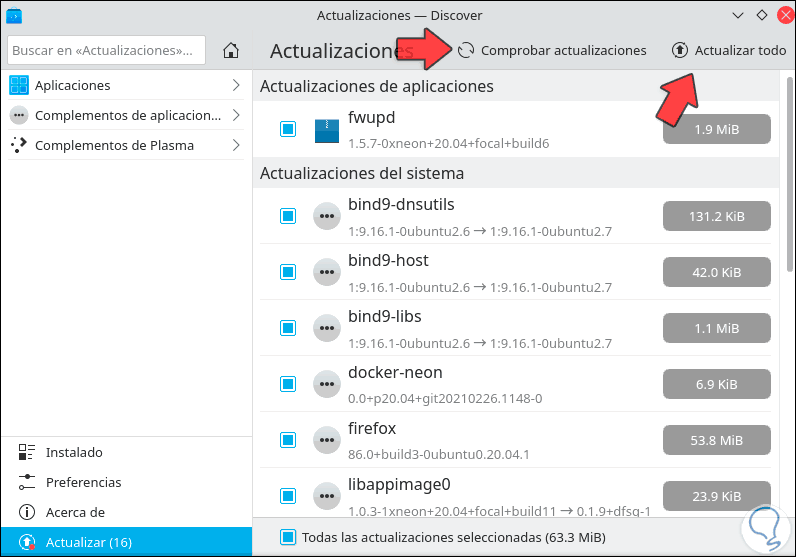Click the Complementos de Plasma icon
The width and height of the screenshot is (796, 557).
tap(19, 145)
